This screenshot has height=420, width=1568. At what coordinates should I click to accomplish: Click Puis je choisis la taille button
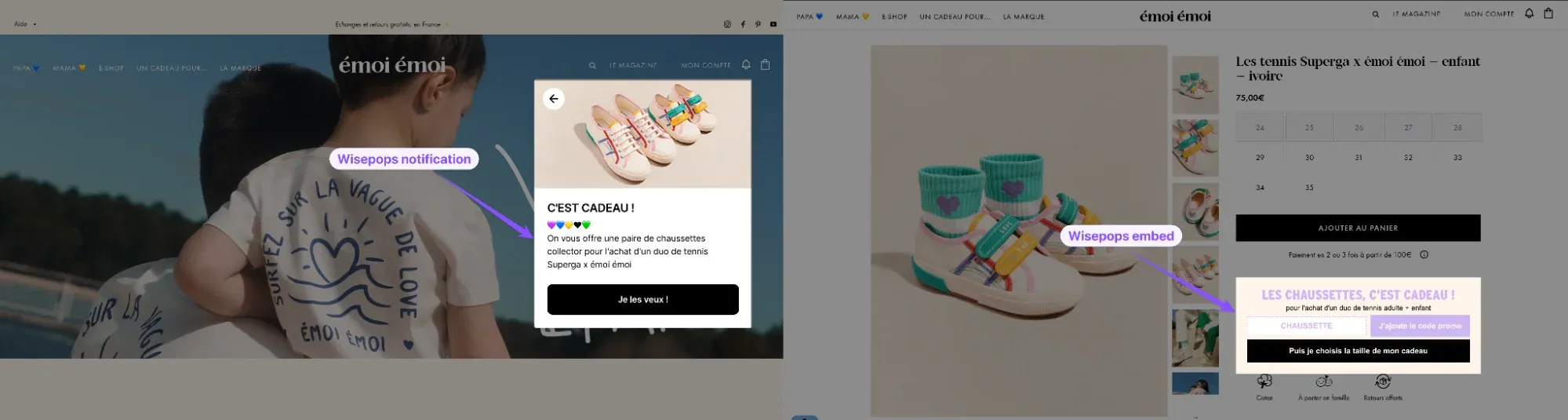coord(1358,351)
